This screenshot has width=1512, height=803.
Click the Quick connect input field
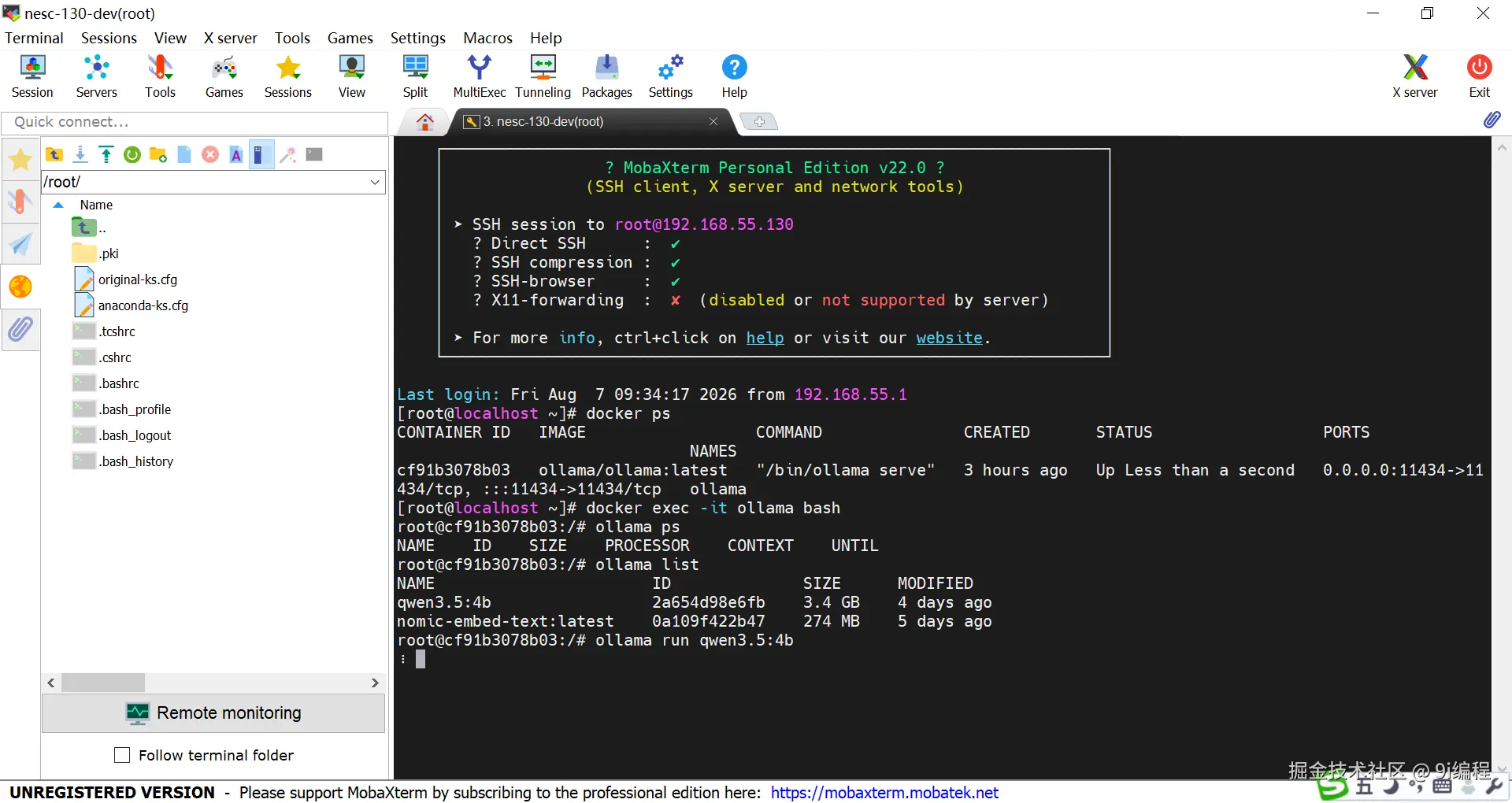(x=195, y=122)
